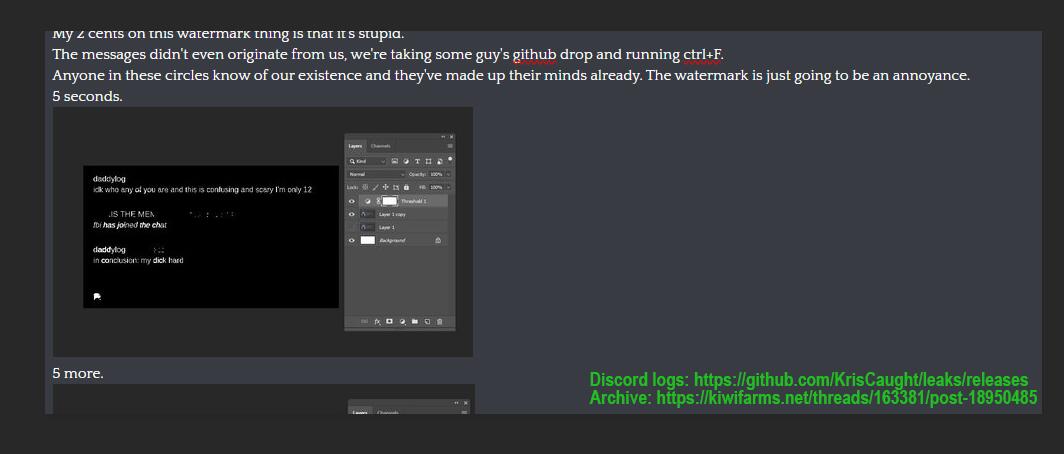Viewport: 1064px width, 454px height.
Task: Click 'fbi has joined the chat' text
Action: tap(130, 225)
